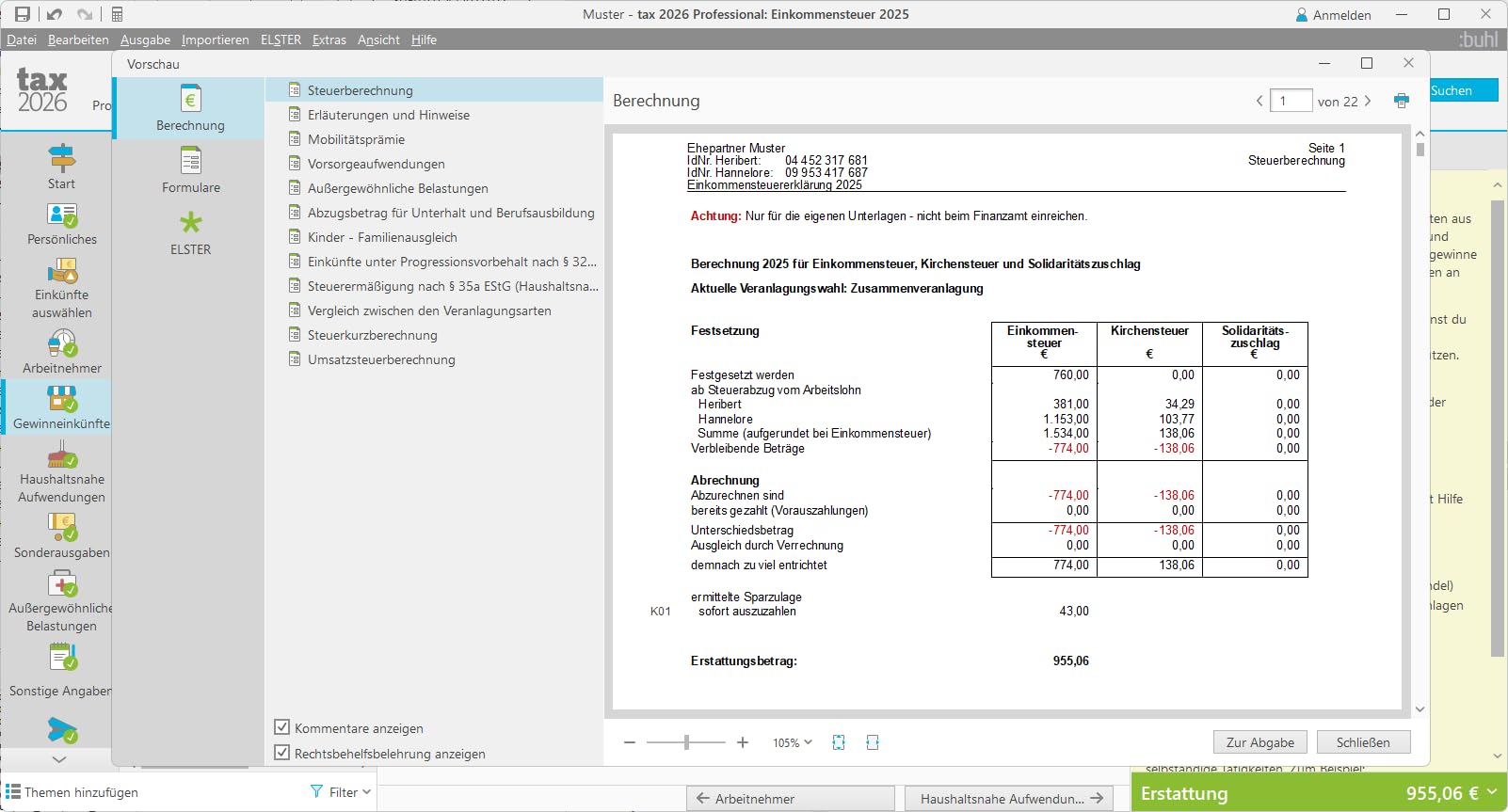The width and height of the screenshot is (1508, 812).
Task: Click the preview vertical scrollbar thumb
Action: 1420,149
